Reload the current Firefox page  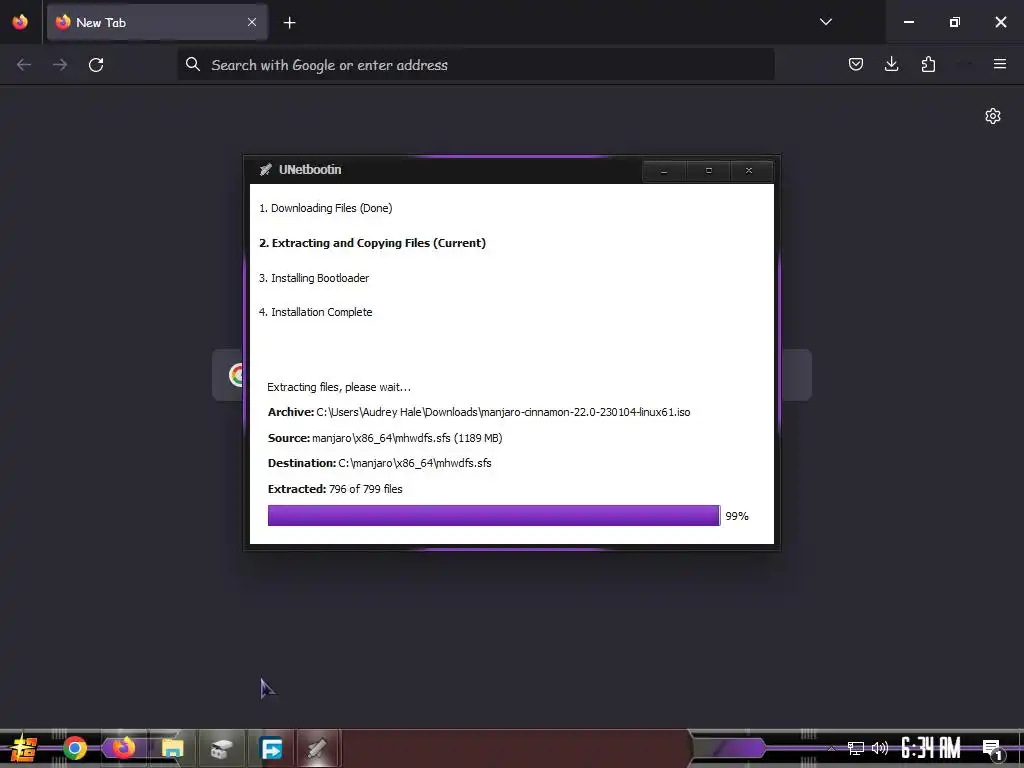tap(96, 65)
